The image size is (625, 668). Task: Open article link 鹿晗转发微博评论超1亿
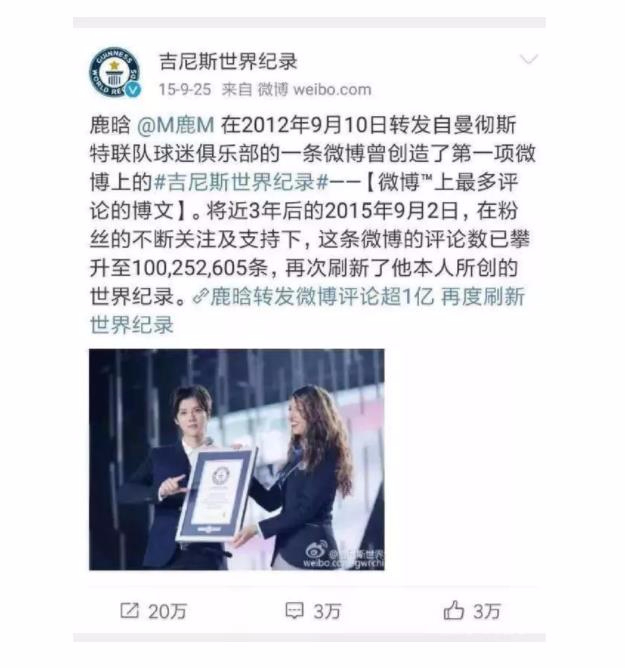point(322,297)
